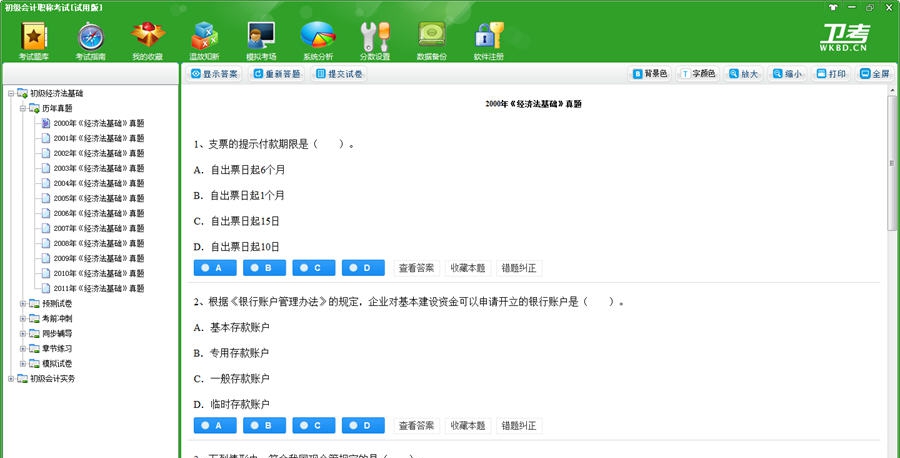Open 2010年《经济法基础》真题 in tree
The height and width of the screenshot is (458, 900).
pos(99,273)
